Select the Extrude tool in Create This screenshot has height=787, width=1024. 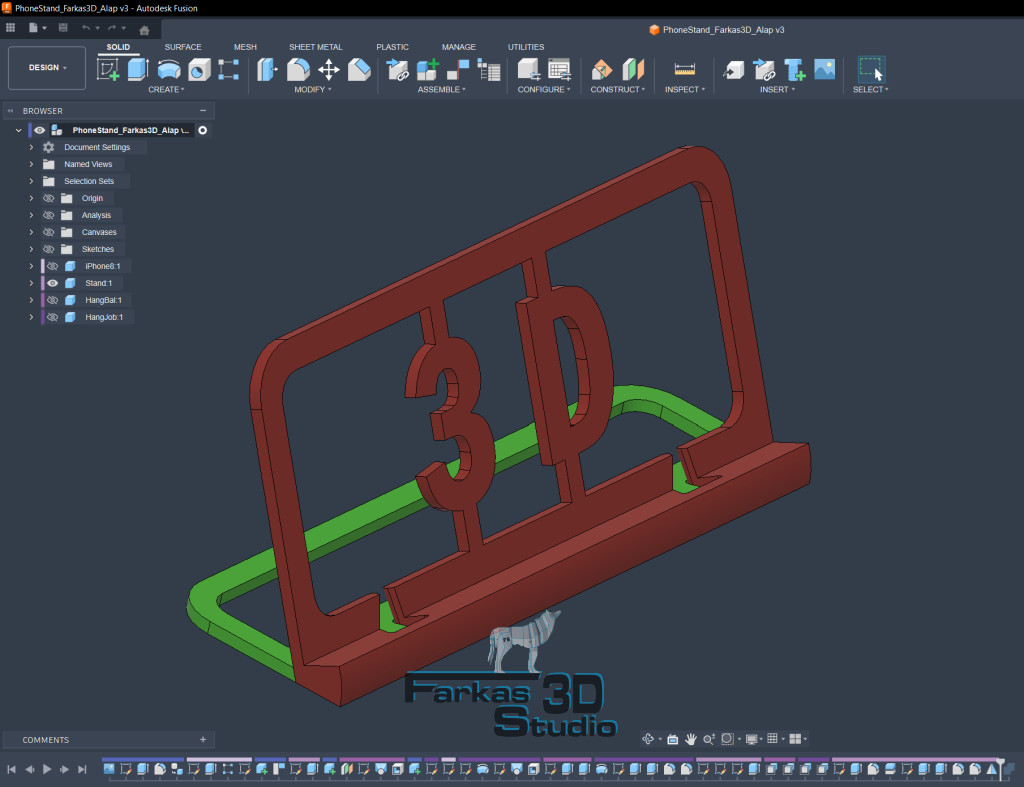tap(137, 69)
